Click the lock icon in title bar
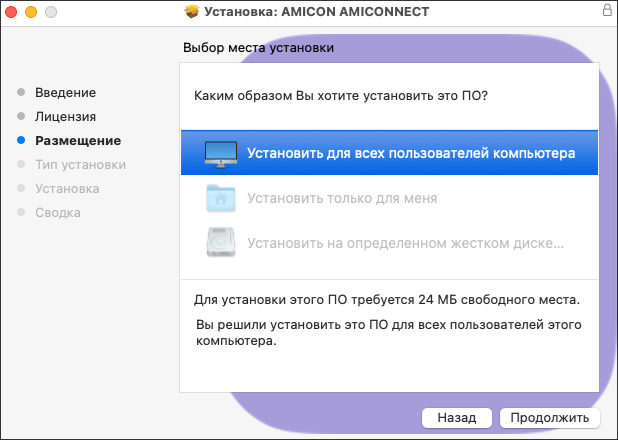618x440 pixels. pyautogui.click(x=606, y=13)
